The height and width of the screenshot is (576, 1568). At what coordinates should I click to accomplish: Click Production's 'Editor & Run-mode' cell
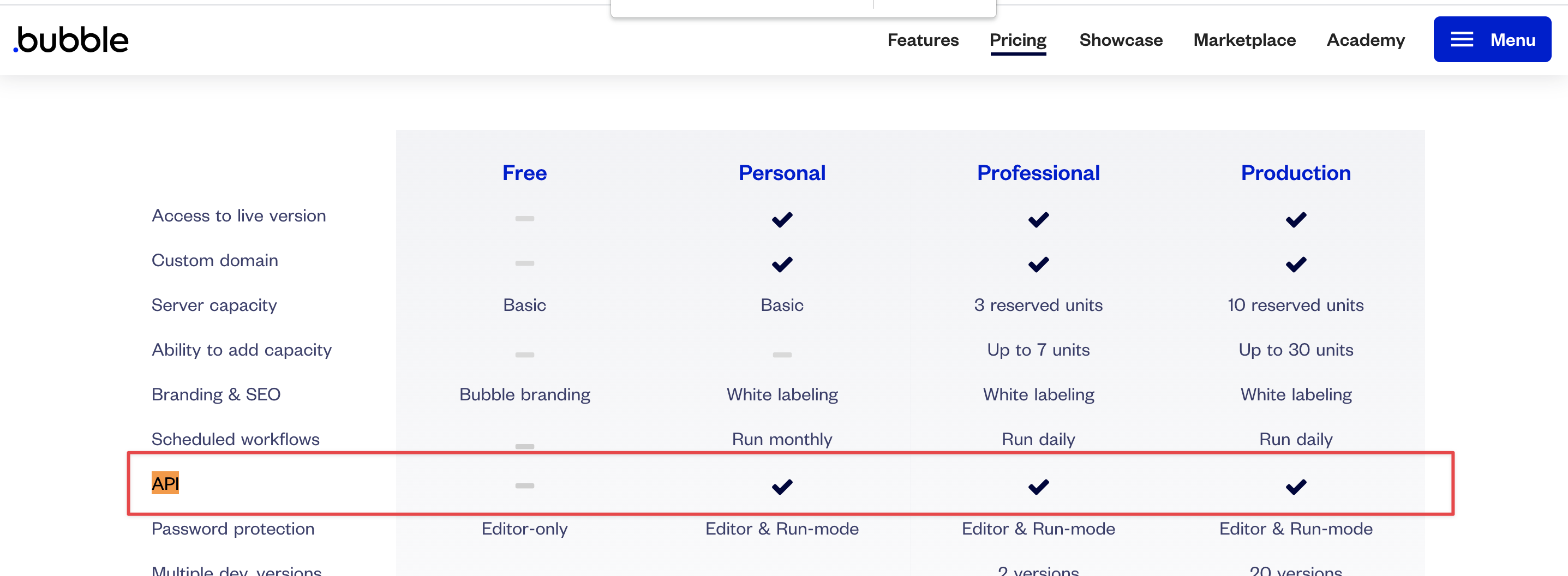[1295, 529]
